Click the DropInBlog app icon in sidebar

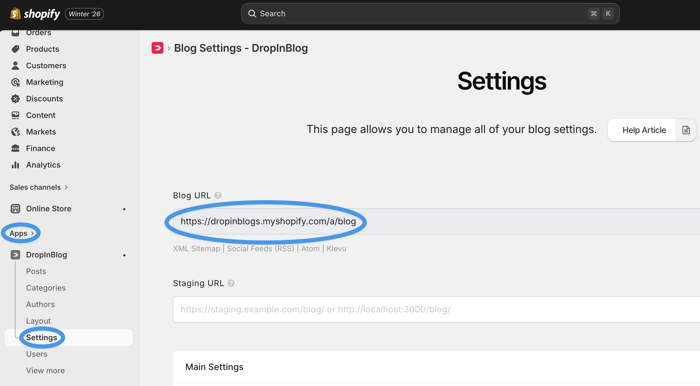(16, 255)
